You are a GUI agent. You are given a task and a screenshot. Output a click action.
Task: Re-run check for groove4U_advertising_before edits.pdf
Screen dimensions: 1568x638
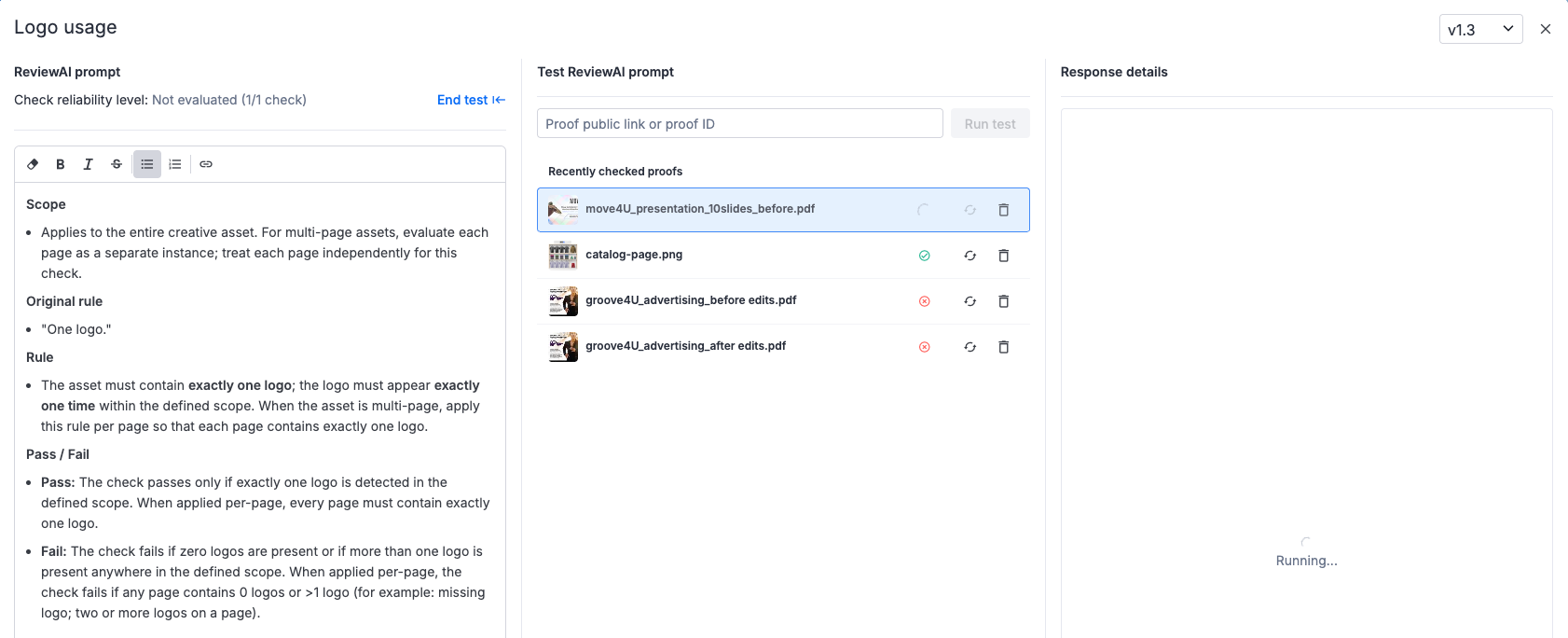point(970,301)
